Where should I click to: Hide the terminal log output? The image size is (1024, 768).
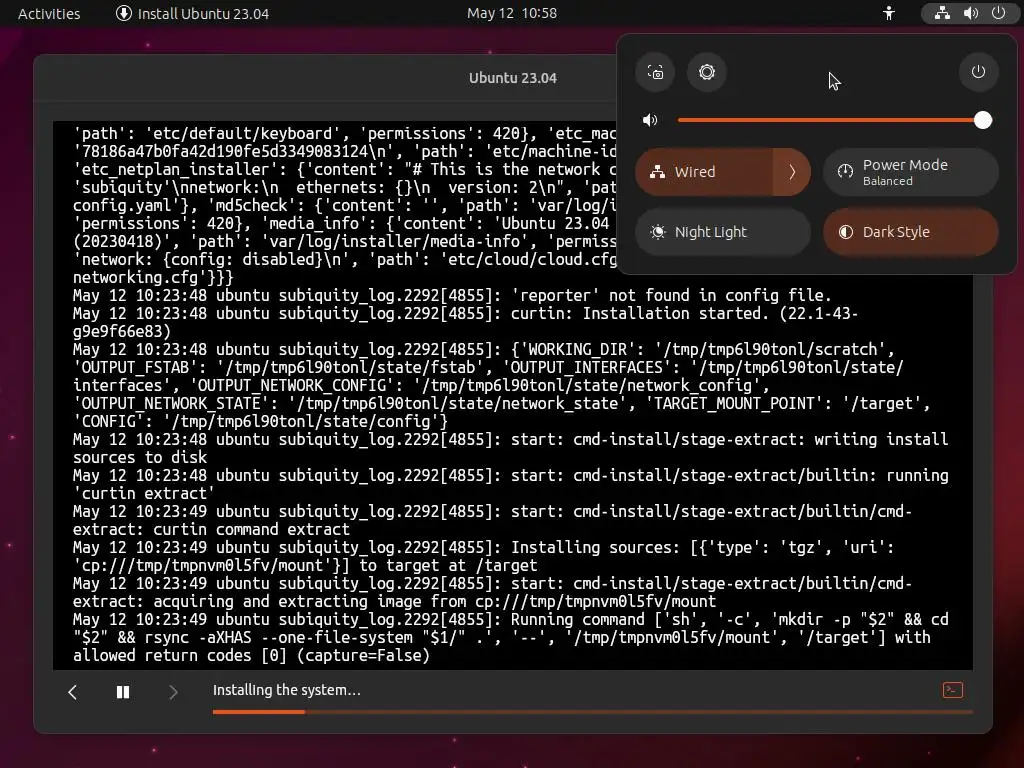[x=953, y=690]
